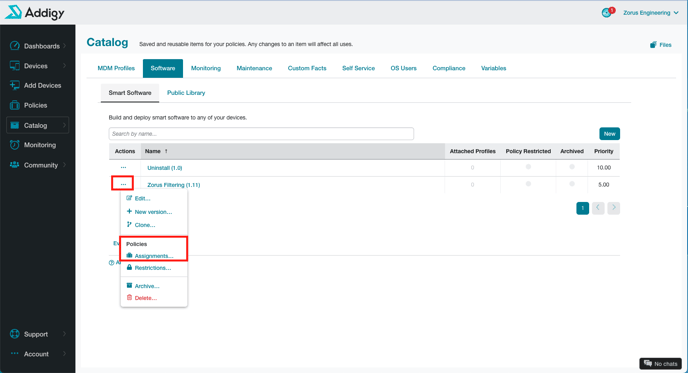The width and height of the screenshot is (688, 373).
Task: Expand the Catalog submenu chevron
Action: point(64,125)
